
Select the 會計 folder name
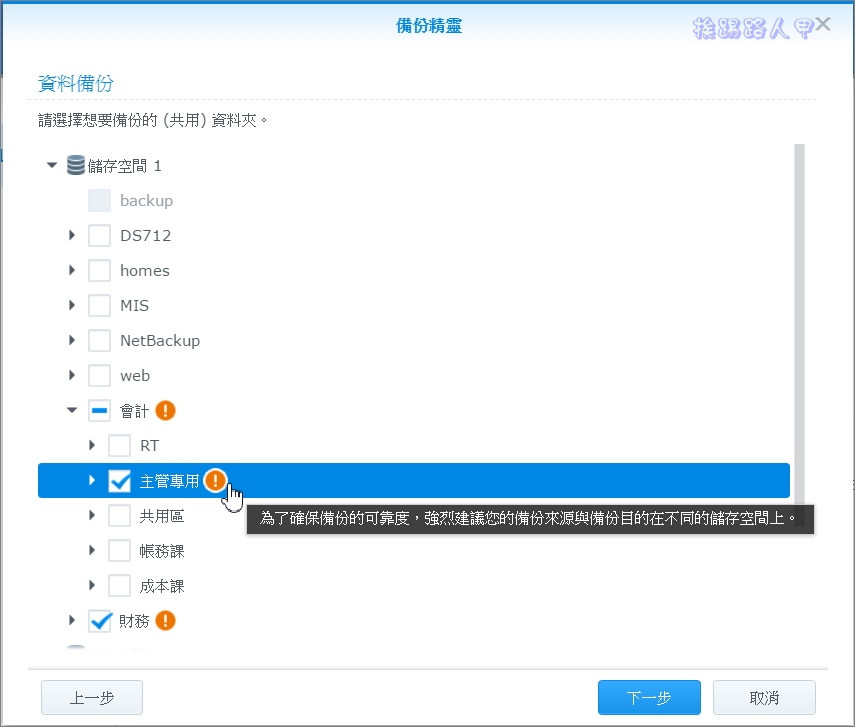tap(134, 411)
